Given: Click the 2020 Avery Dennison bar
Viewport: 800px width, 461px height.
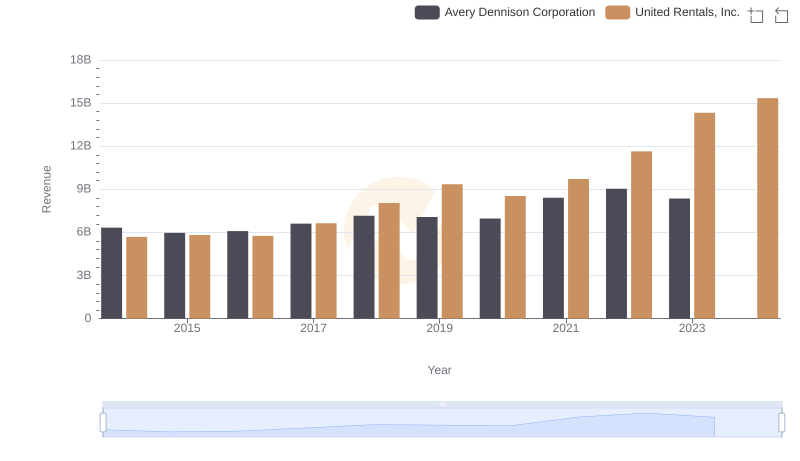Looking at the screenshot, I should pyautogui.click(x=490, y=268).
